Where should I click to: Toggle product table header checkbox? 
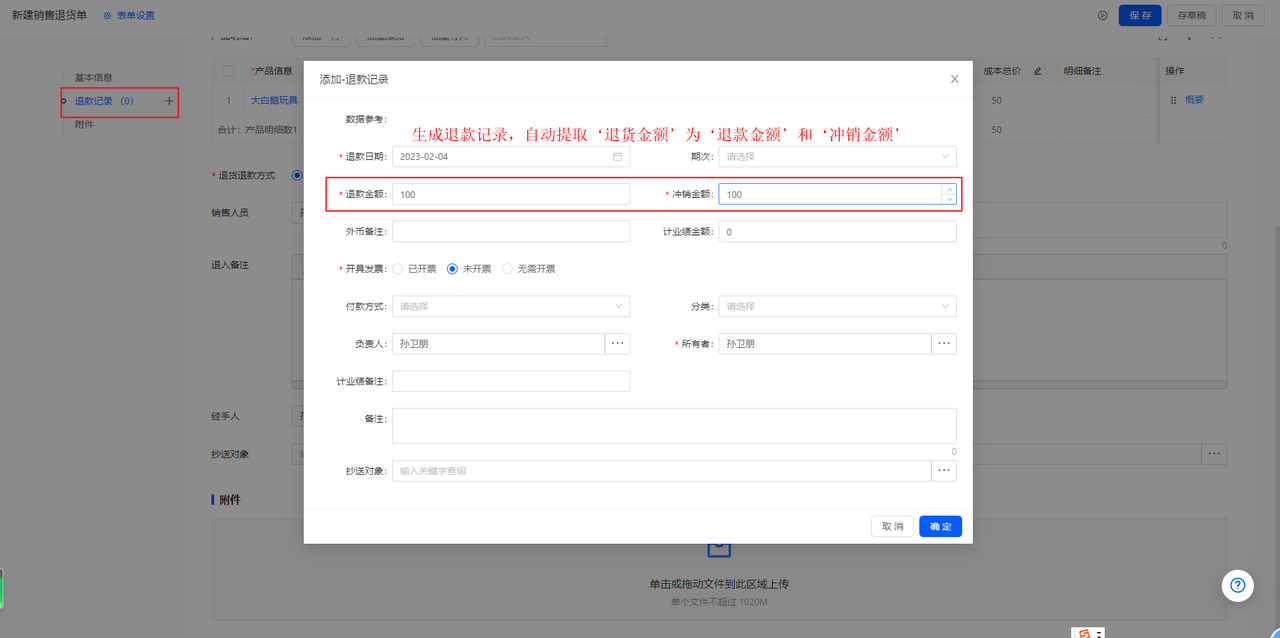[229, 71]
